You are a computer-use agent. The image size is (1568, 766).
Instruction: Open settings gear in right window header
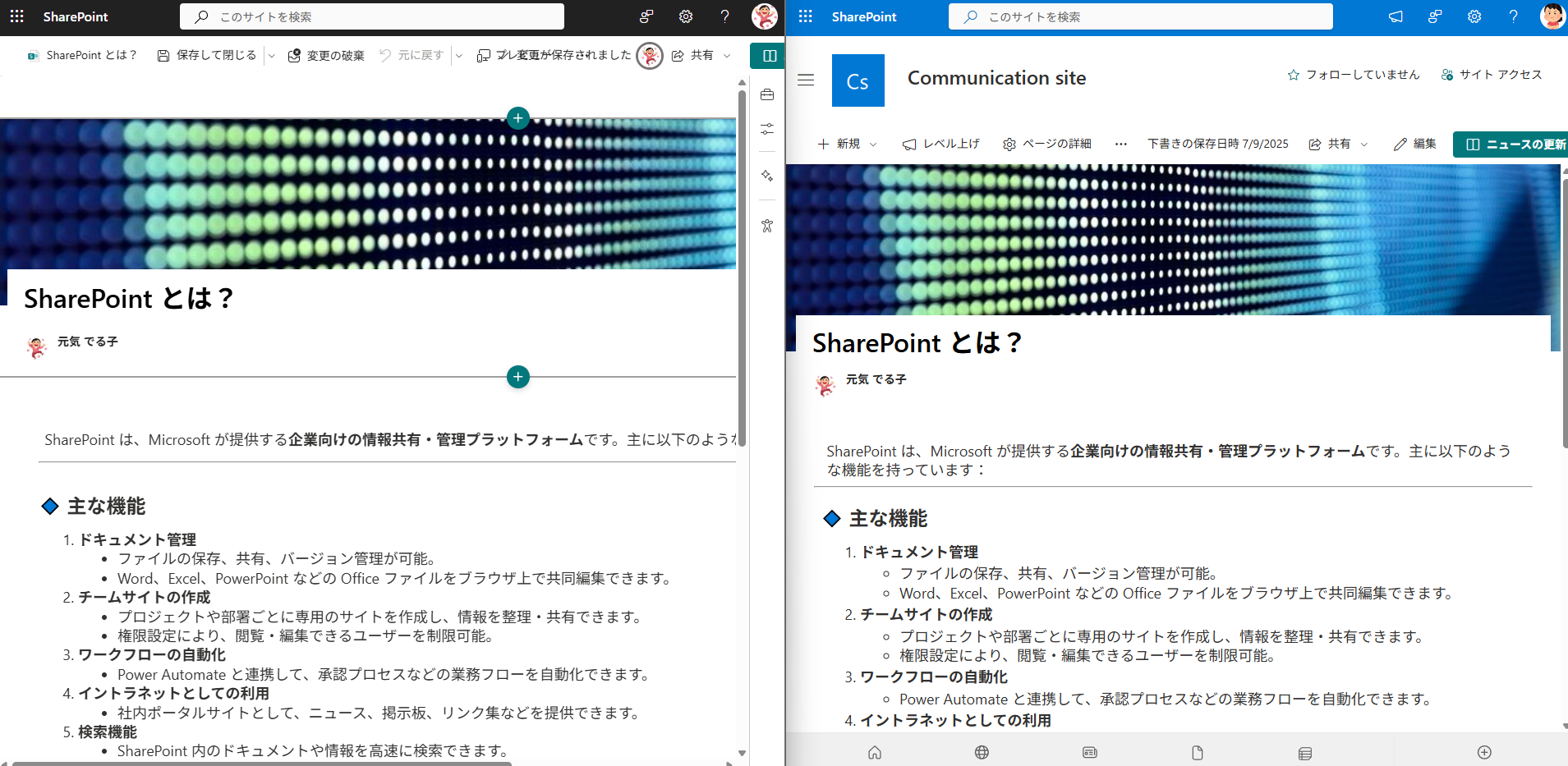pyautogui.click(x=1474, y=16)
